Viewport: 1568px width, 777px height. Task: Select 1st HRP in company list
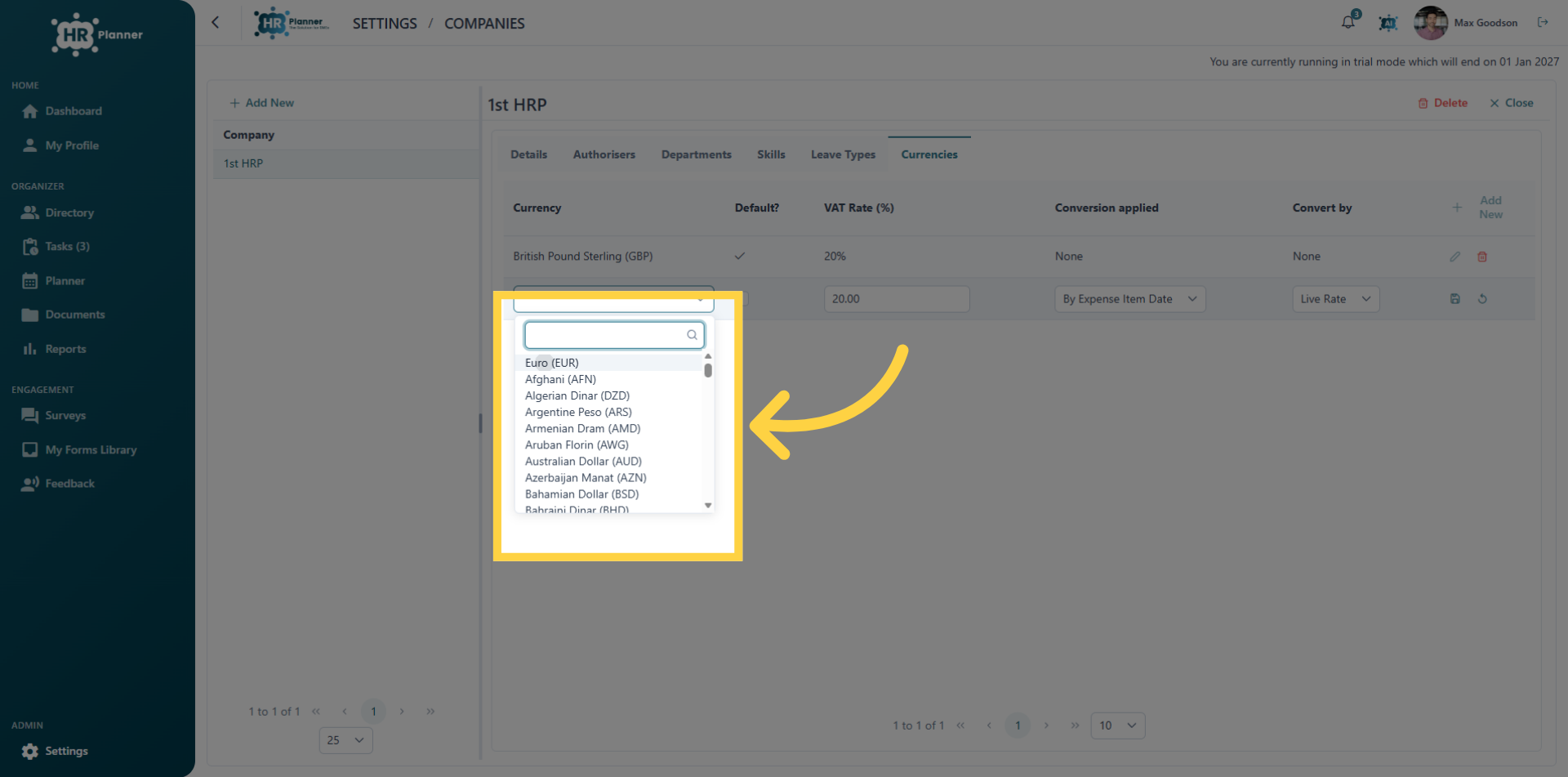(346, 163)
